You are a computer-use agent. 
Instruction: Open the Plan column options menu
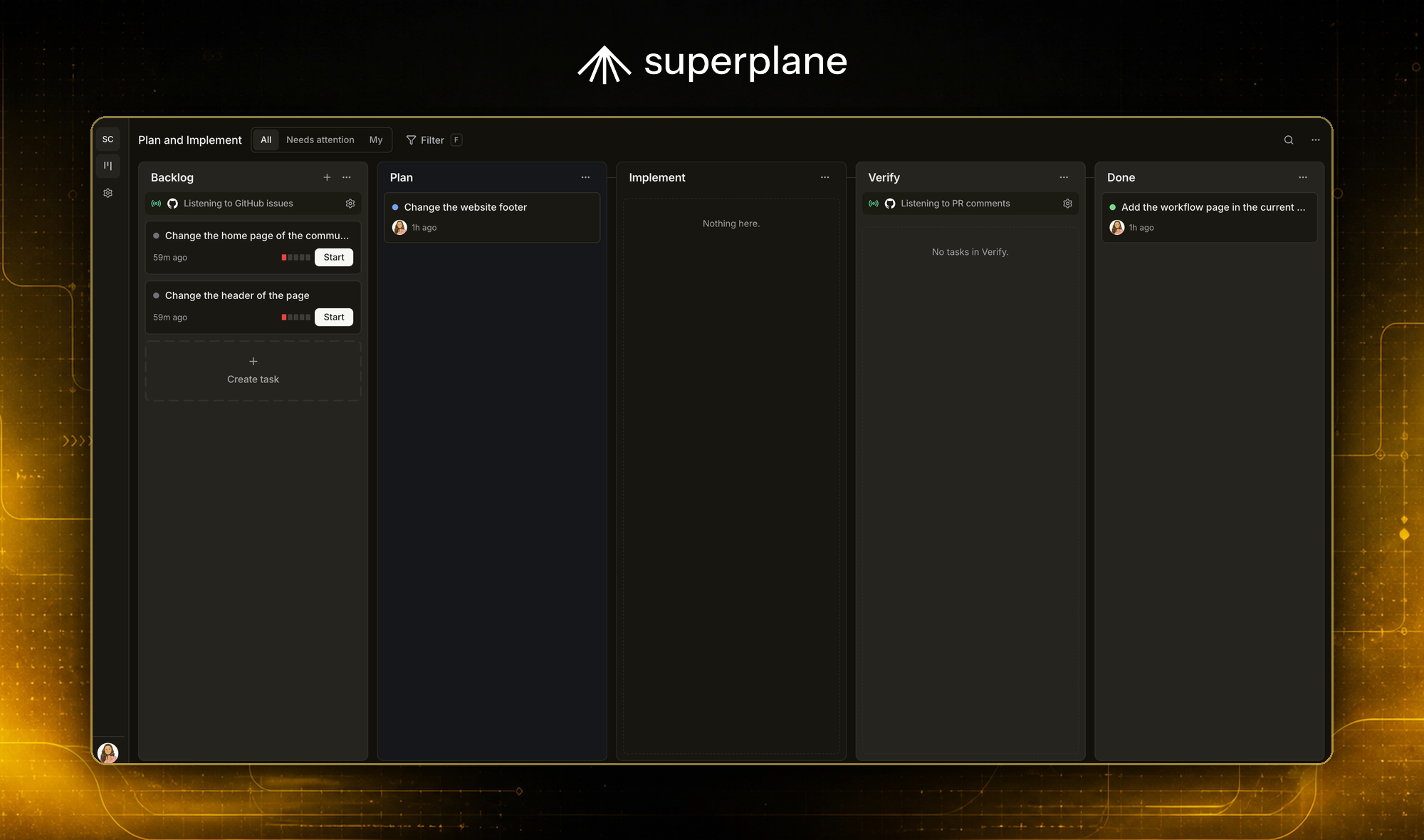[x=585, y=177]
